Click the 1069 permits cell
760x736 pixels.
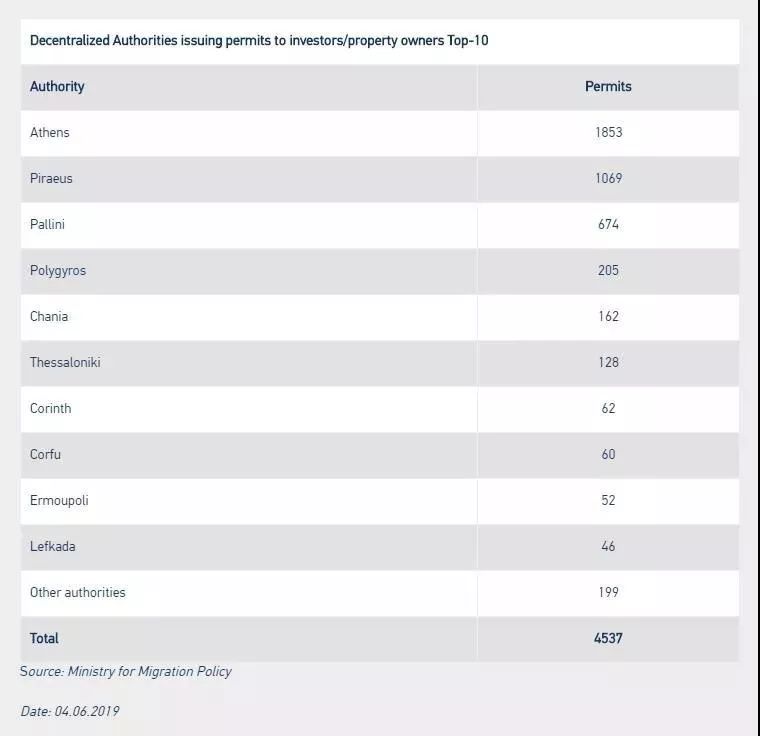coord(608,178)
